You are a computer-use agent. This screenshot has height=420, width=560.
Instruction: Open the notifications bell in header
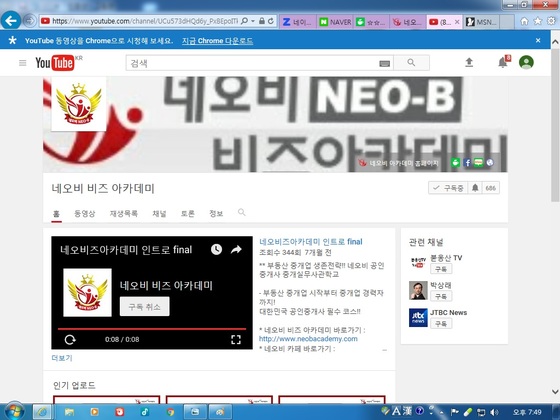coord(503,62)
